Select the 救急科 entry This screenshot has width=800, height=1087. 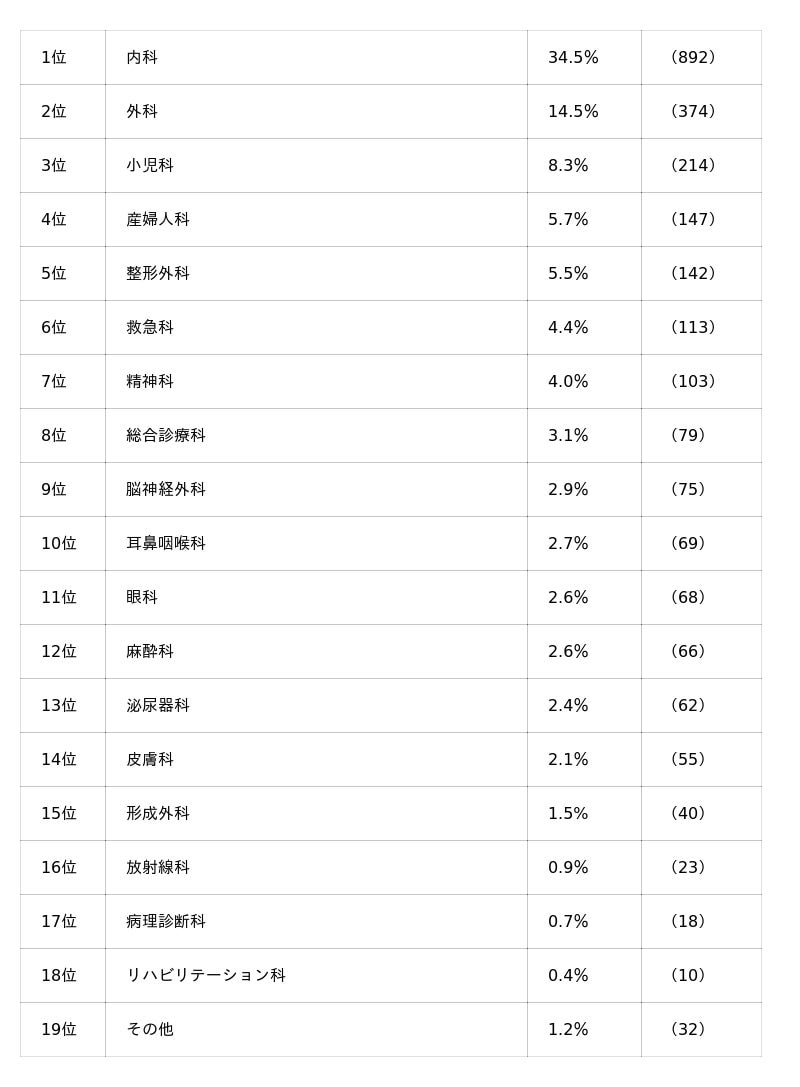(150, 328)
